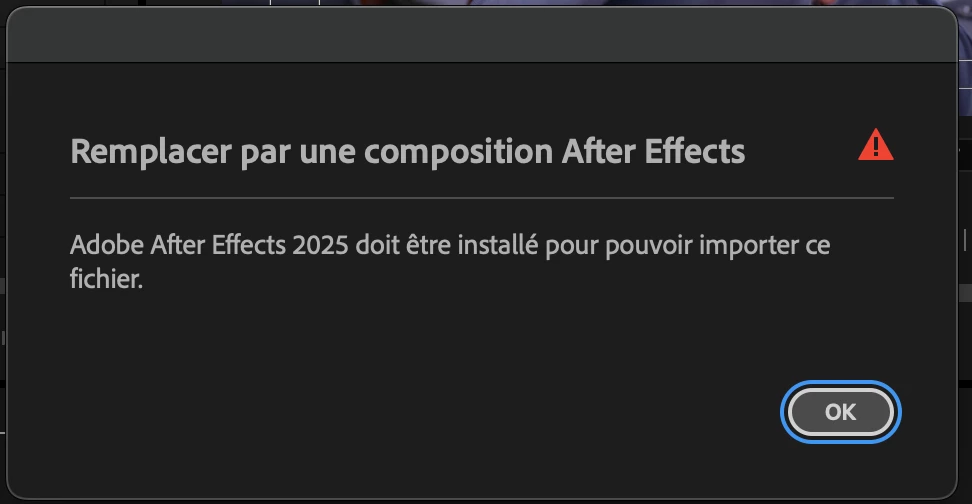Click '2025' in the warning message

tap(320, 245)
